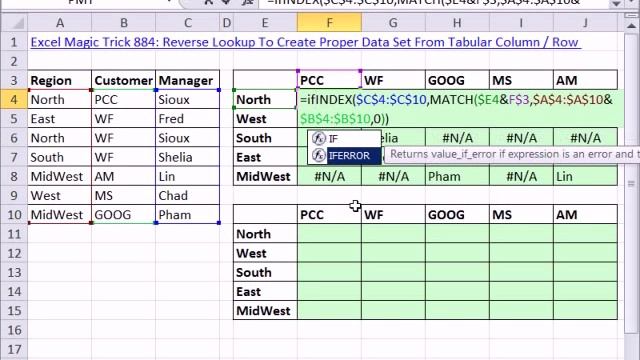Image resolution: width=640 pixels, height=360 pixels.
Task: Click the Customer header cell
Action: (x=124, y=80)
